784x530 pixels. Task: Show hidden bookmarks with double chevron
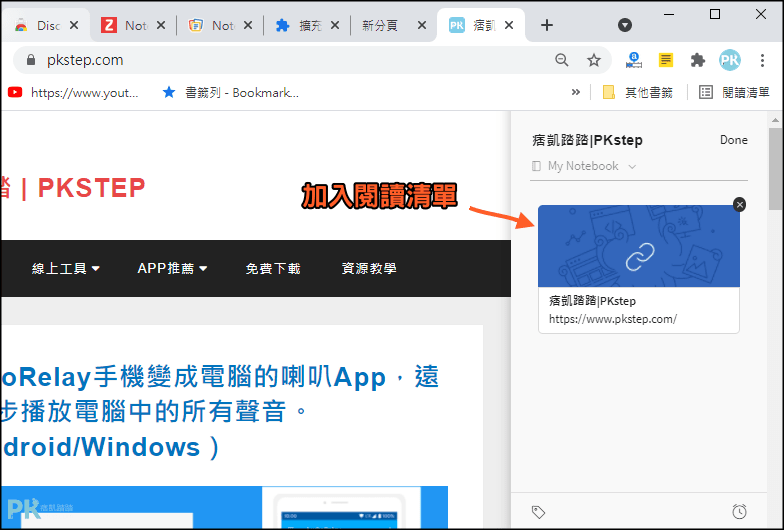coord(576,92)
